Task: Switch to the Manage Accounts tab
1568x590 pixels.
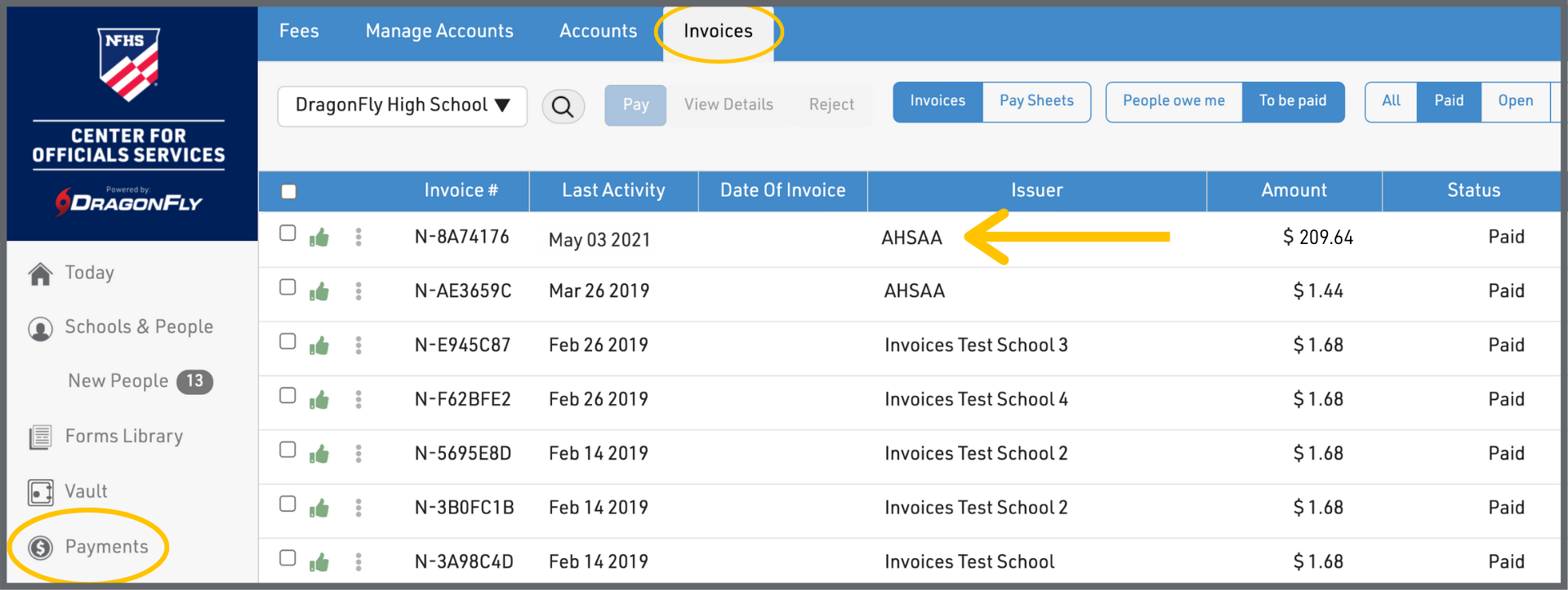Action: (439, 31)
